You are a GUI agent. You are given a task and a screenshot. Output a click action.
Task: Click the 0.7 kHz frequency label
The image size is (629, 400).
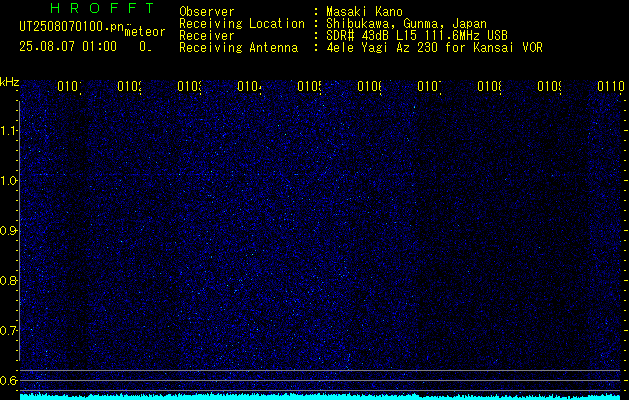point(8,331)
